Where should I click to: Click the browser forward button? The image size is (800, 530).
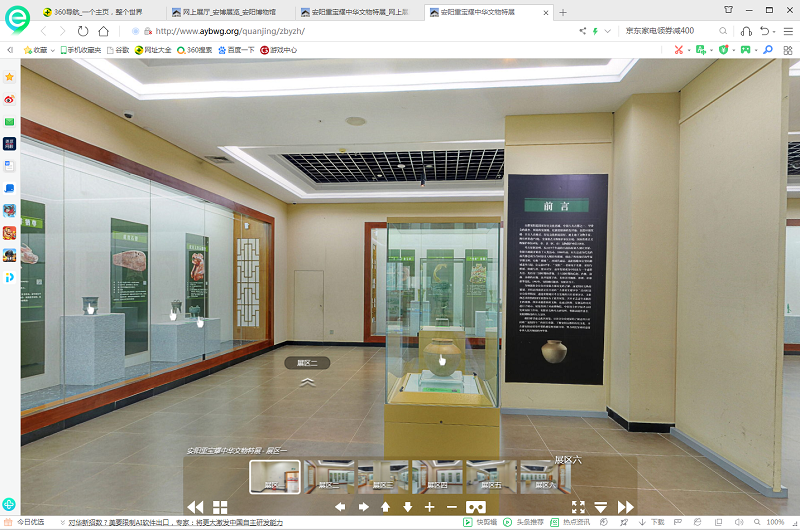point(62,31)
